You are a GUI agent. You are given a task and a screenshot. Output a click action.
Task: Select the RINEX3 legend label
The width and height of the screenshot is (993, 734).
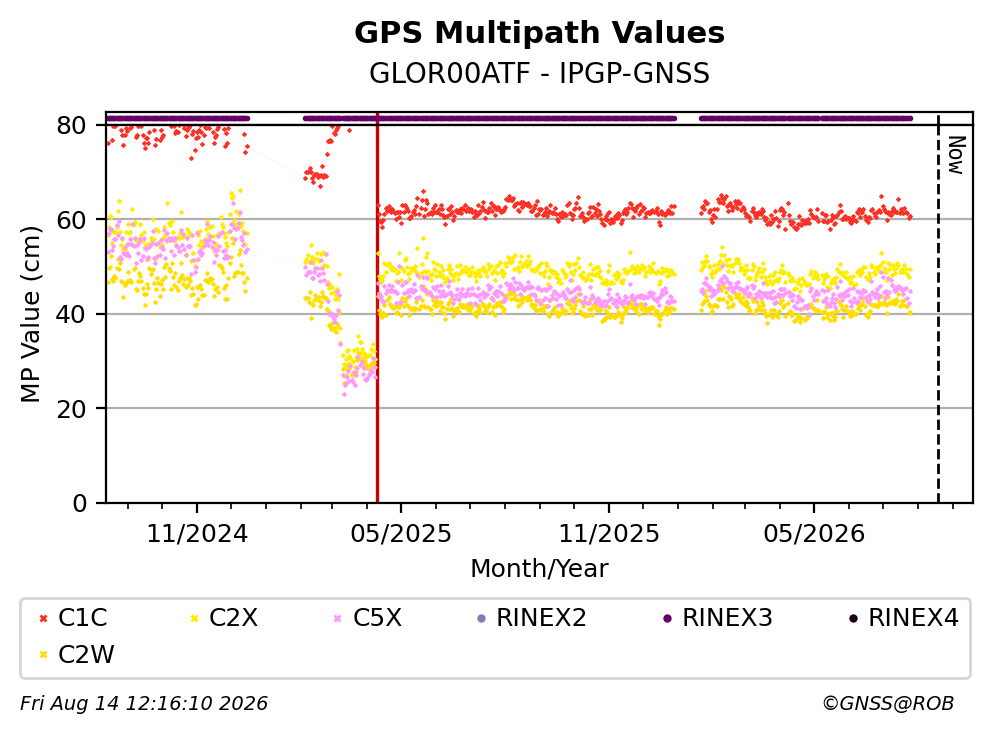[x=727, y=618]
